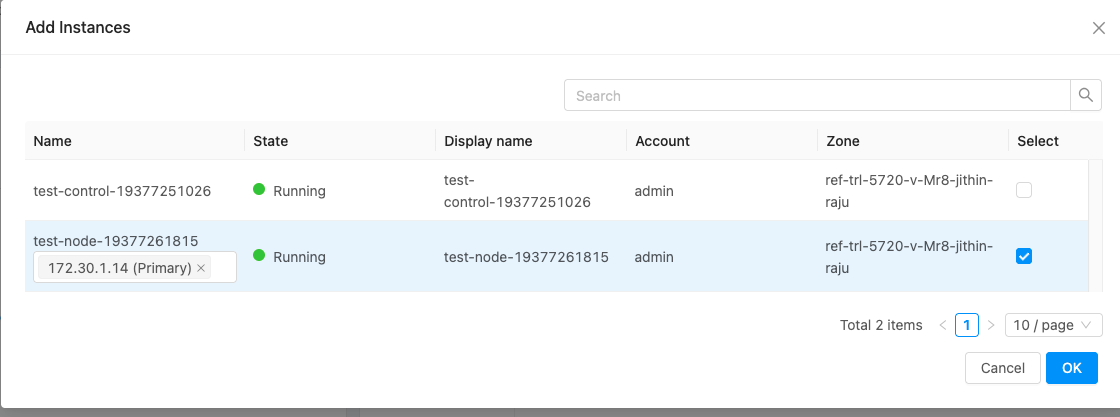Click the test-control-19377251026 instance name
Viewport: 1120px width, 417px height.
pos(122,190)
